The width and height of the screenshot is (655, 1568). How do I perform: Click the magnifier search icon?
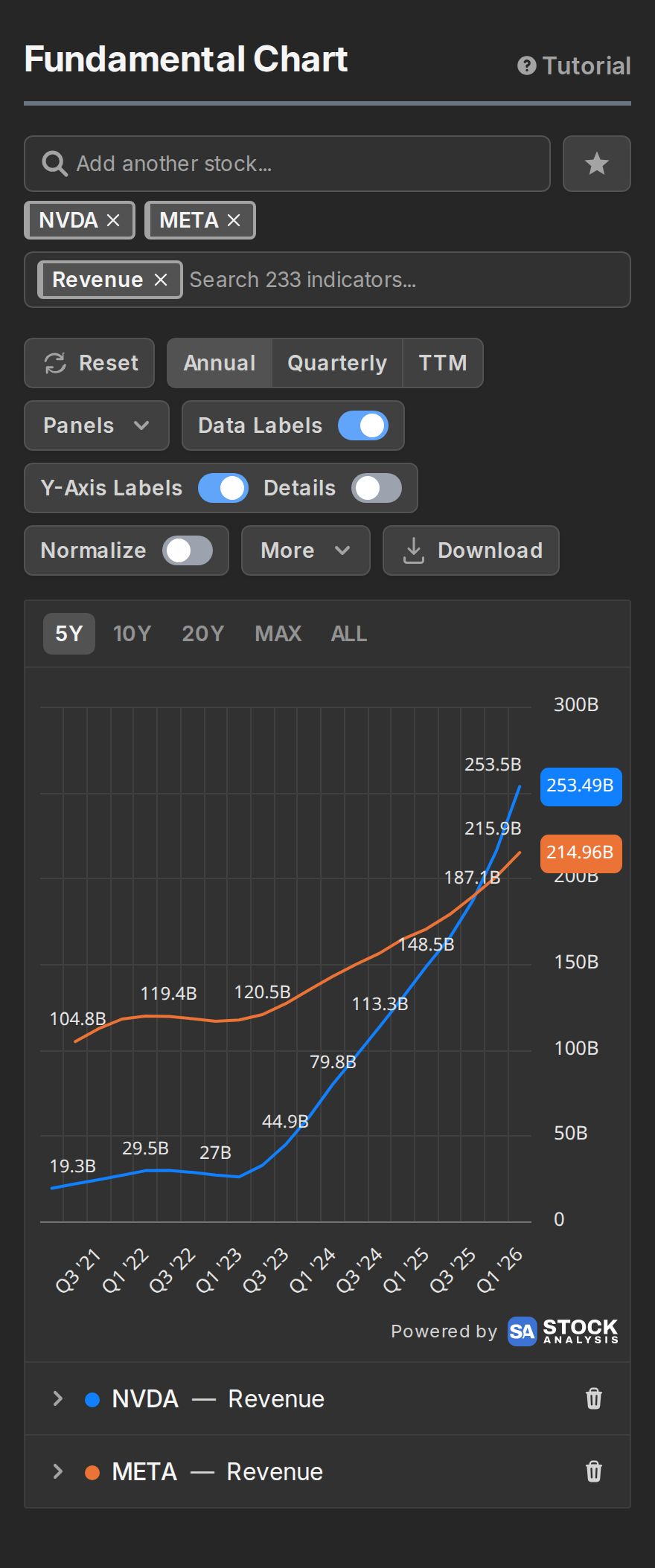(x=54, y=164)
